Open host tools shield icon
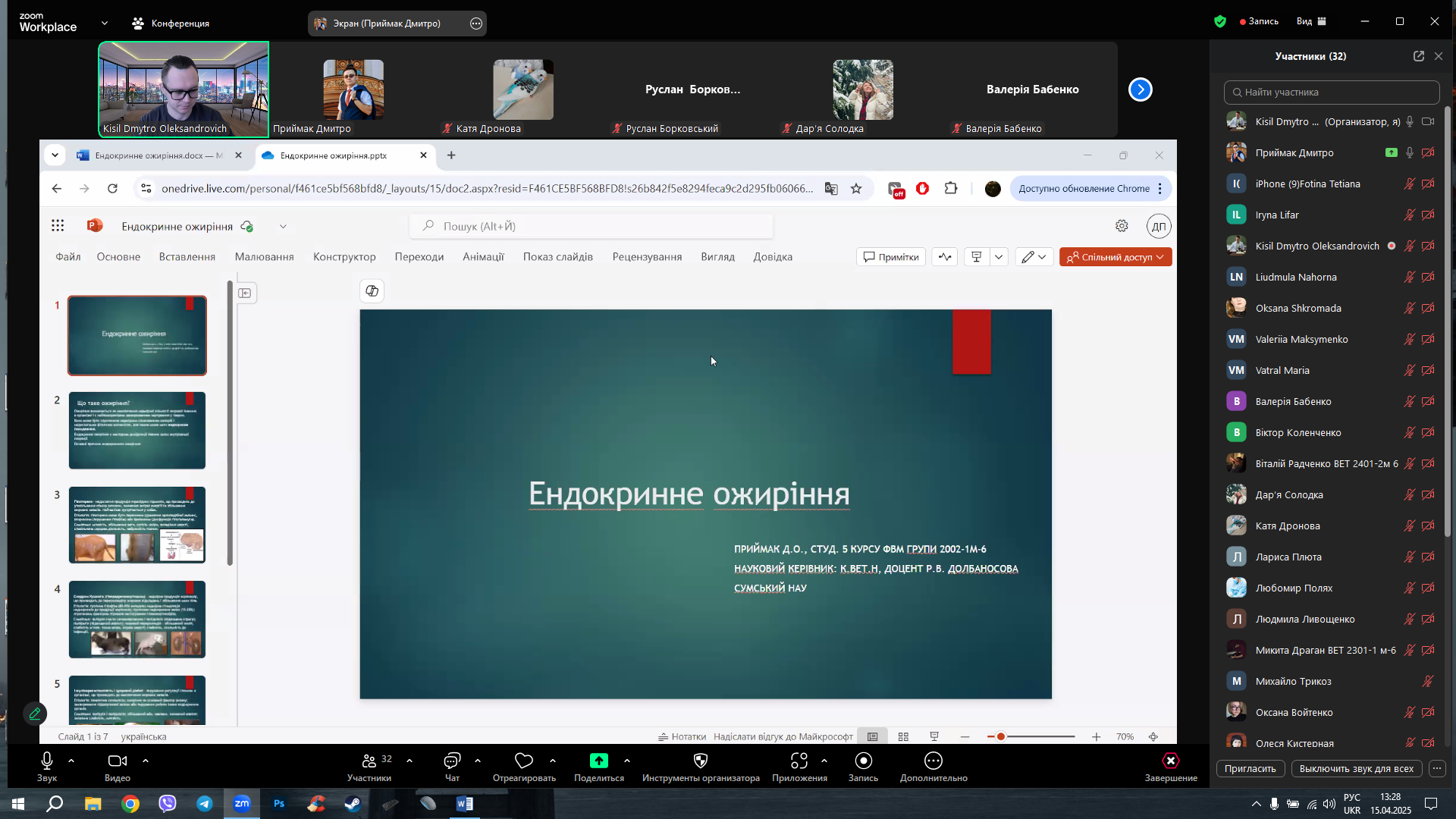 (x=700, y=761)
